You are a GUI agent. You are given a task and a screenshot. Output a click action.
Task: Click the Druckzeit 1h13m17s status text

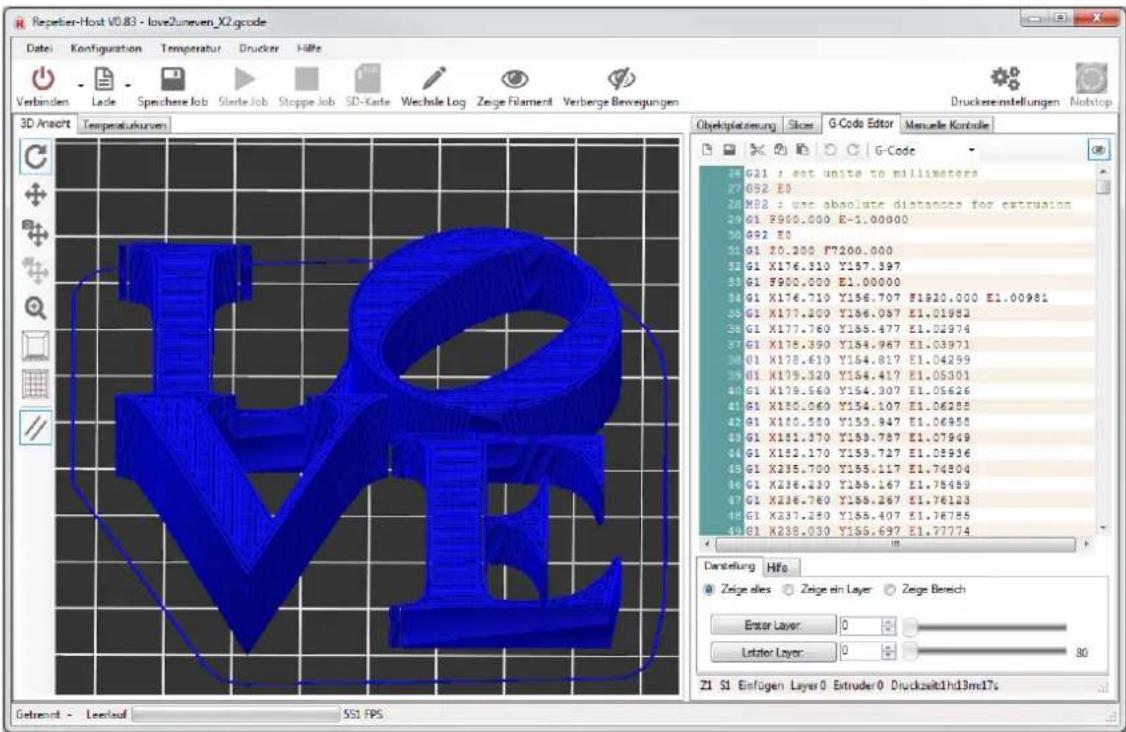click(x=944, y=685)
